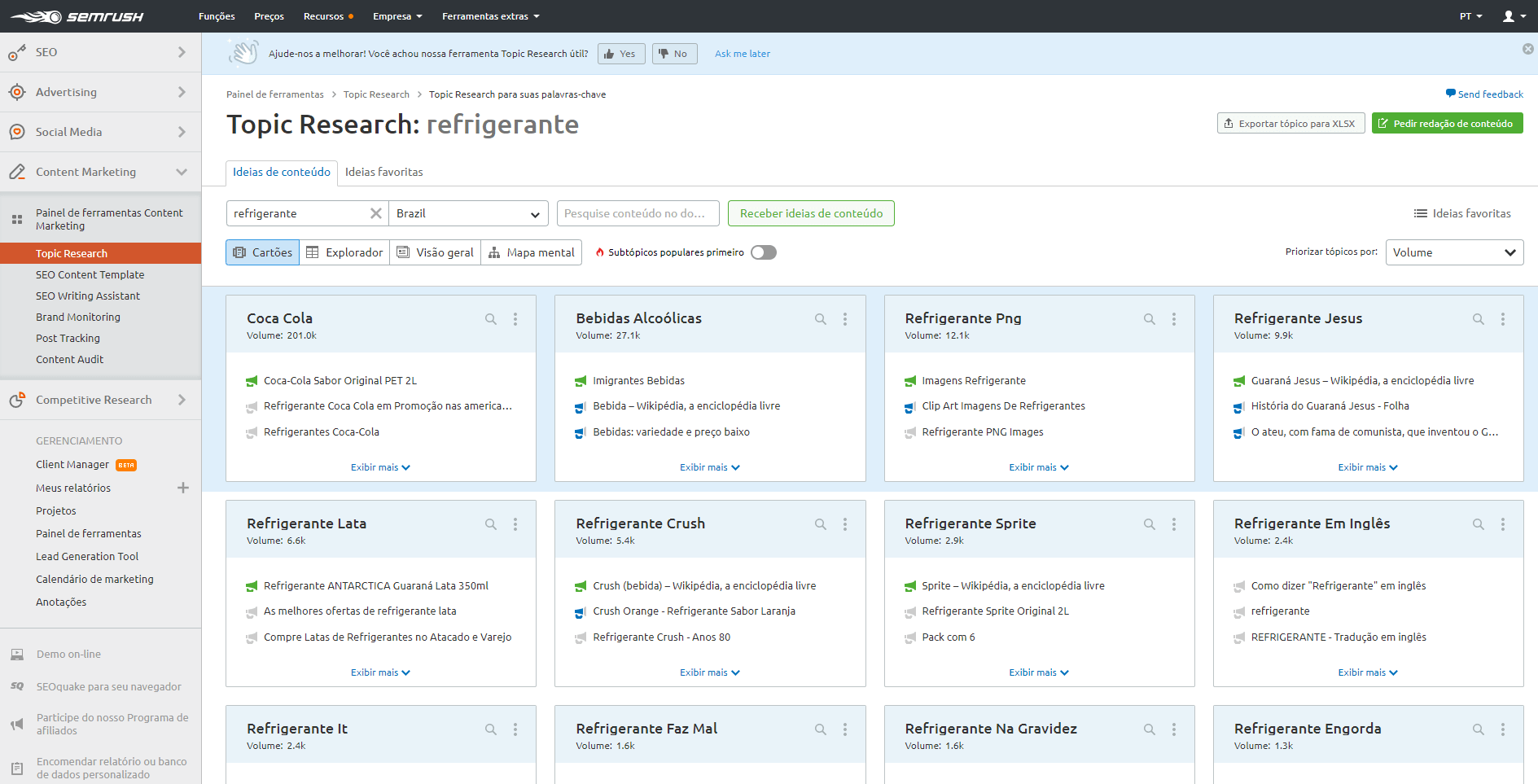Screen dimensions: 1538x784
Task: Open the Priorizar tópicos por Volume dropdown
Action: pyautogui.click(x=1454, y=252)
